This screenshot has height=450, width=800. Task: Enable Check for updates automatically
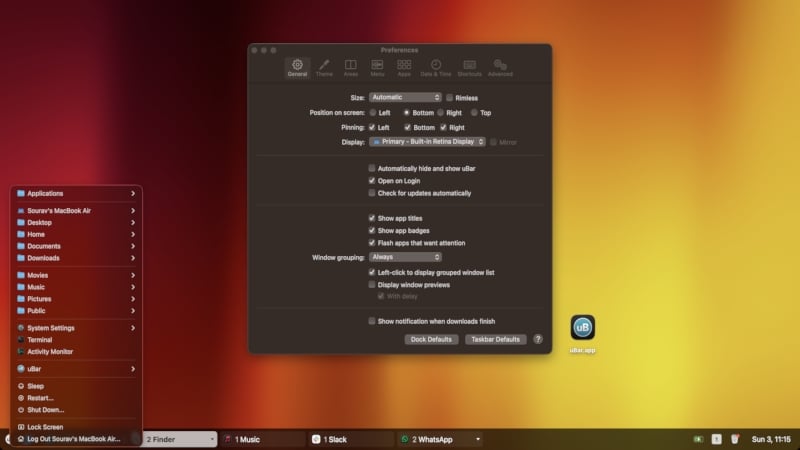pyautogui.click(x=372, y=193)
